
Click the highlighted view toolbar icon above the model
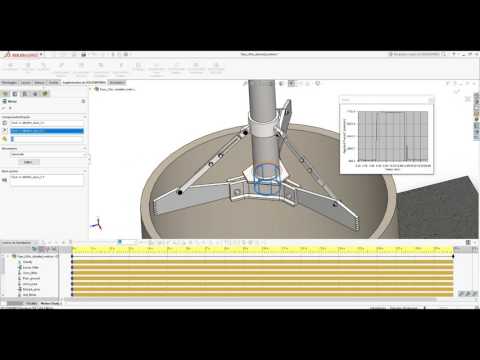292,83
